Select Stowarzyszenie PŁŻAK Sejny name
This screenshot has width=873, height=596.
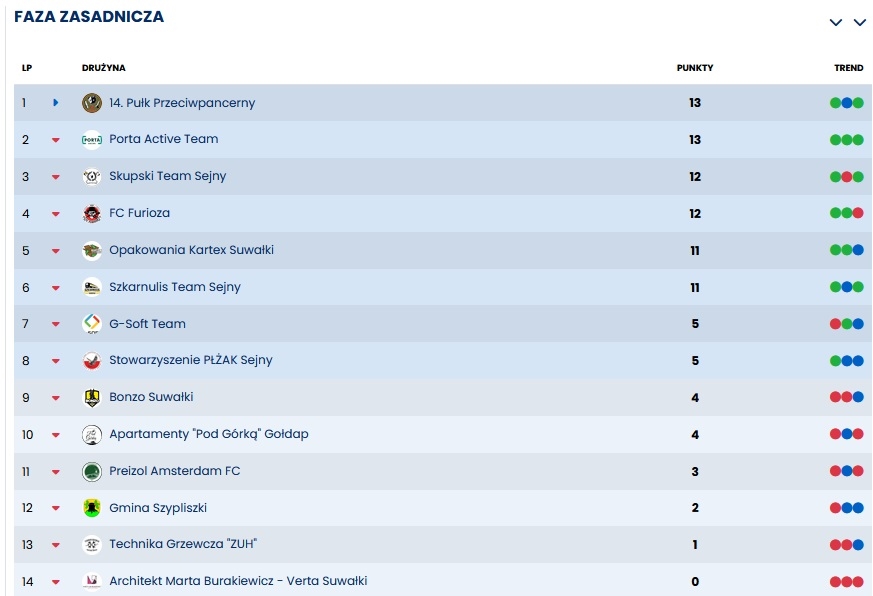(x=191, y=360)
